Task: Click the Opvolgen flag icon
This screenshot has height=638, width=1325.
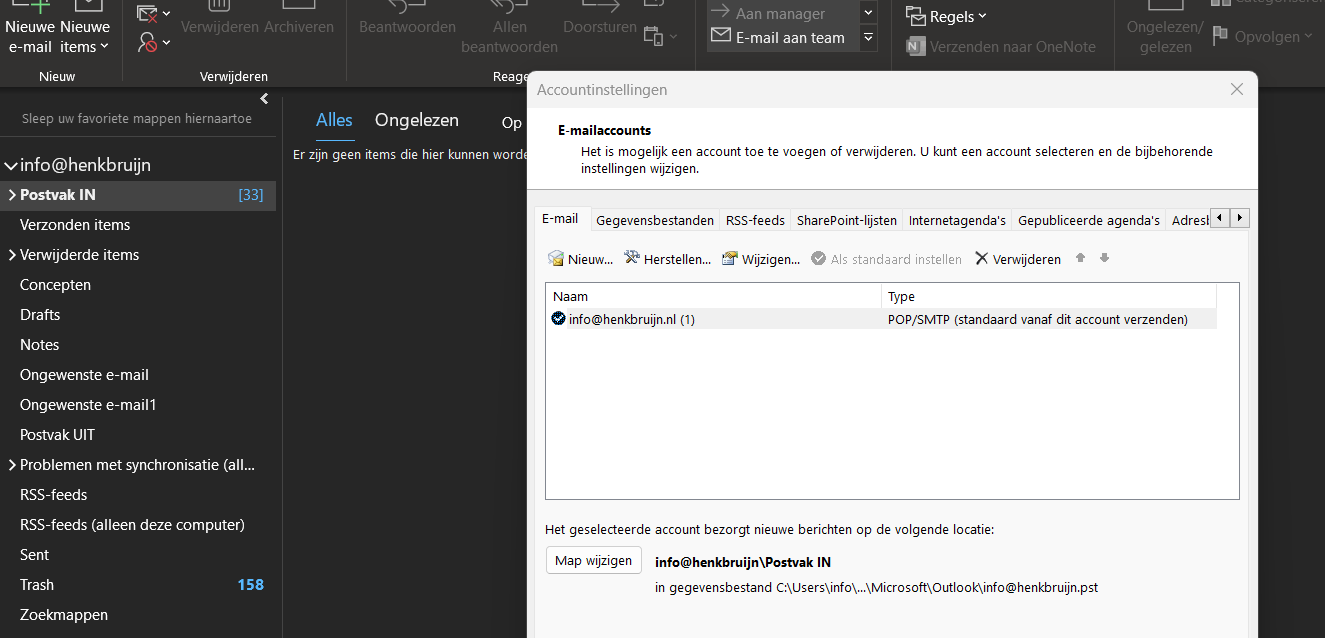Action: [x=1220, y=37]
